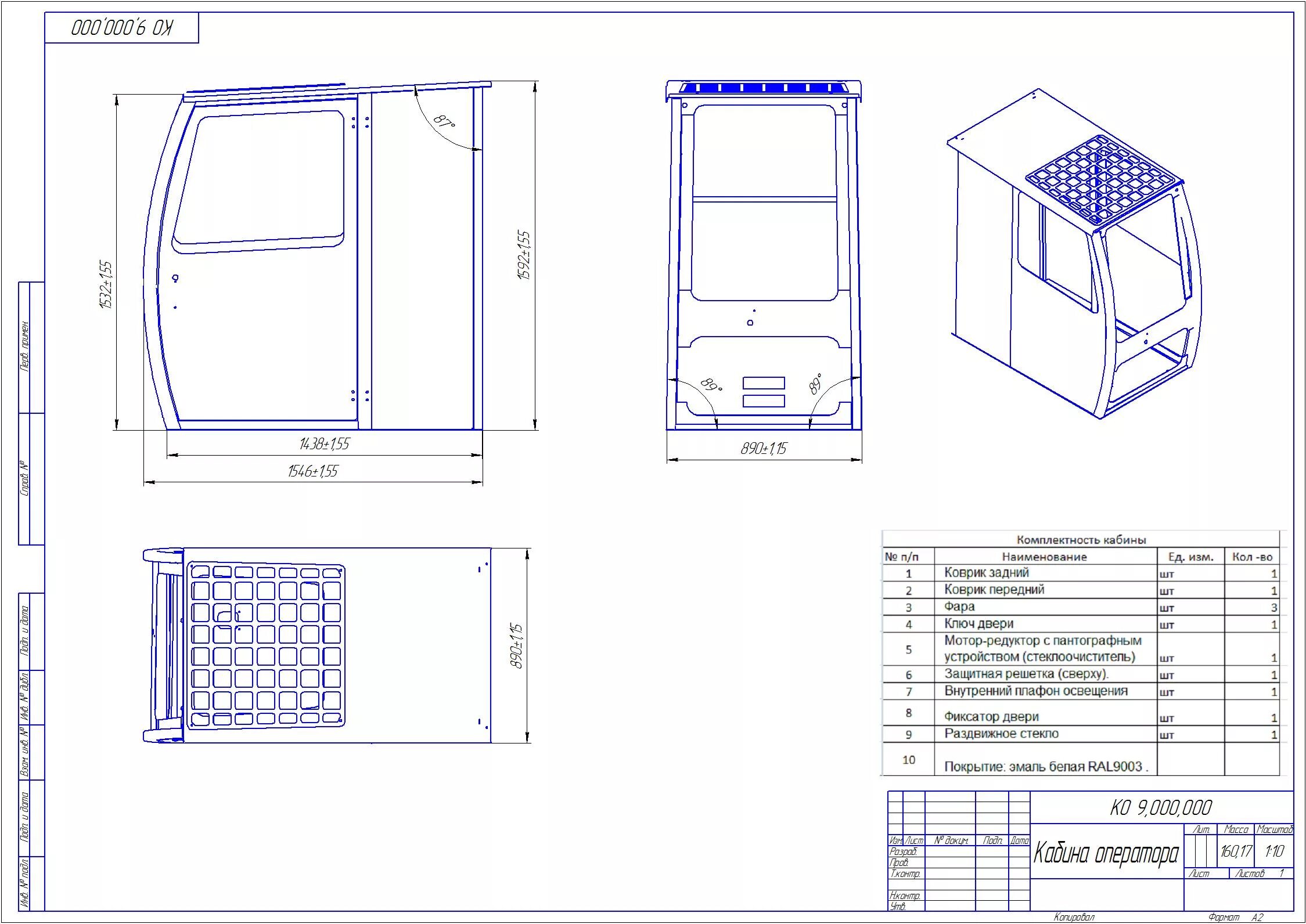Select the front view 890±1,15 dimension
This screenshot has width=1306, height=924.
[763, 449]
